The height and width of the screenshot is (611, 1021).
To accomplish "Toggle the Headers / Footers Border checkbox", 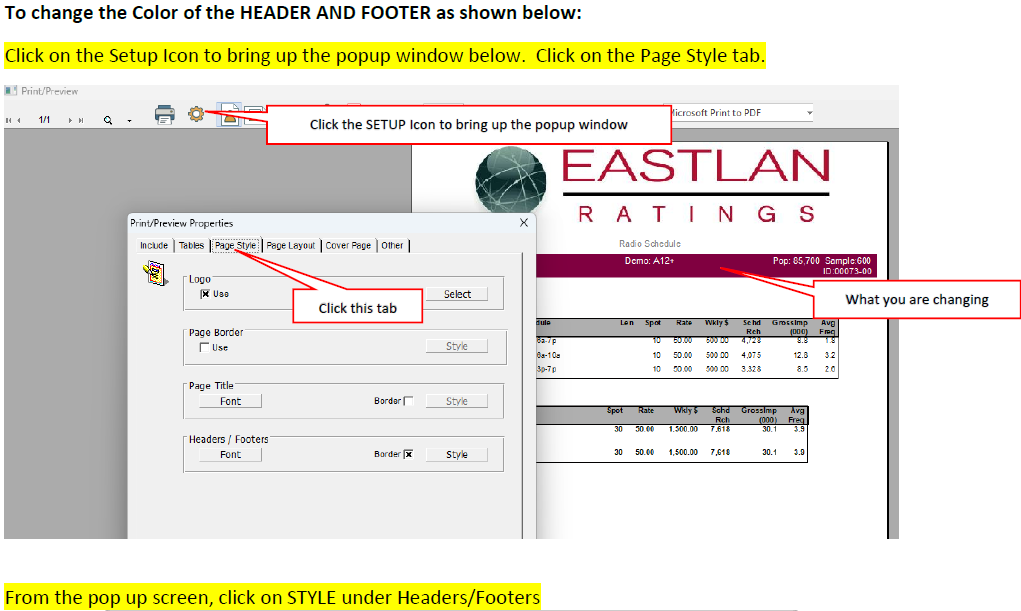I will [408, 454].
